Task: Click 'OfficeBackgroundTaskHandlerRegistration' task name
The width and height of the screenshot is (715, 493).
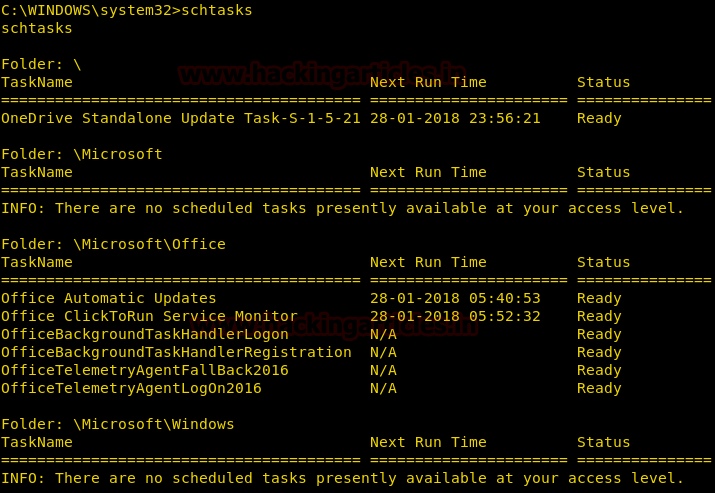Action: pyautogui.click(x=176, y=352)
